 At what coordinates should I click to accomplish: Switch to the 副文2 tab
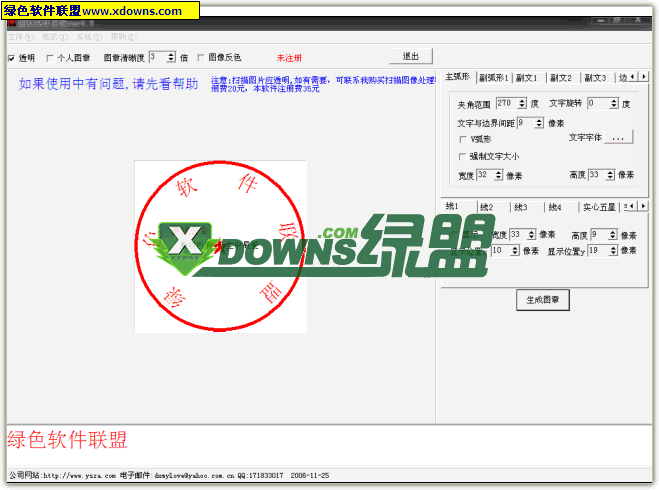pos(561,78)
